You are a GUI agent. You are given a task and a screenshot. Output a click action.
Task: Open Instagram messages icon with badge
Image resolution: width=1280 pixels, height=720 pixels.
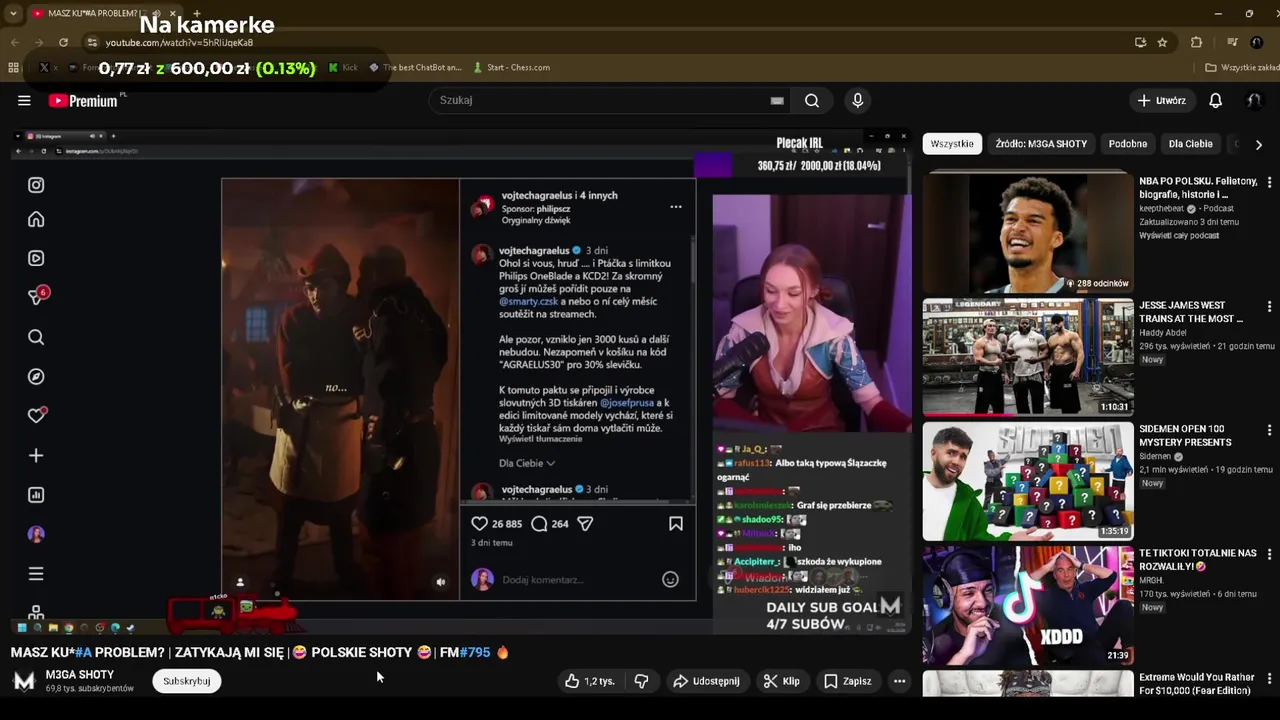(37, 296)
